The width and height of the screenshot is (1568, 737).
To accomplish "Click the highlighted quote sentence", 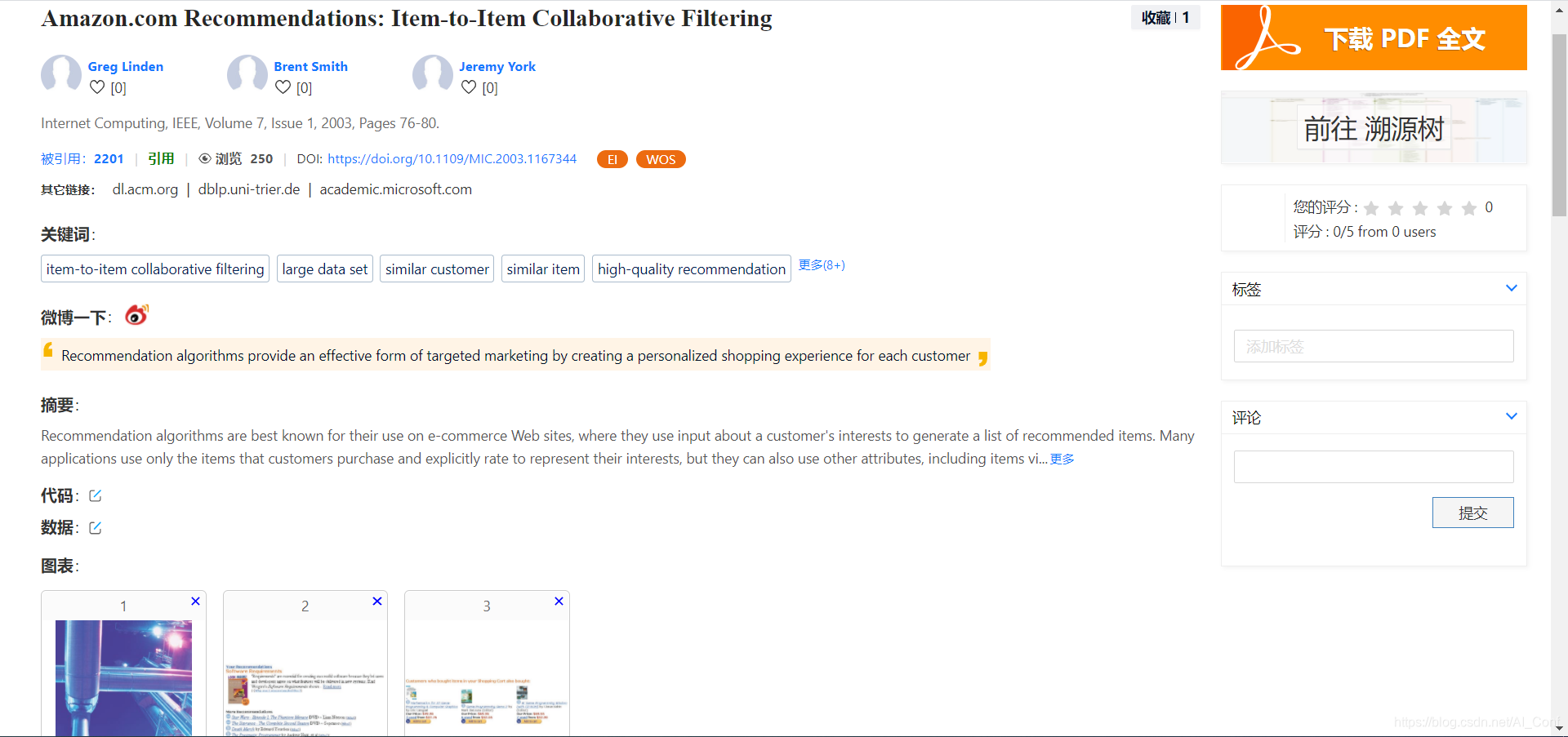I will [515, 355].
